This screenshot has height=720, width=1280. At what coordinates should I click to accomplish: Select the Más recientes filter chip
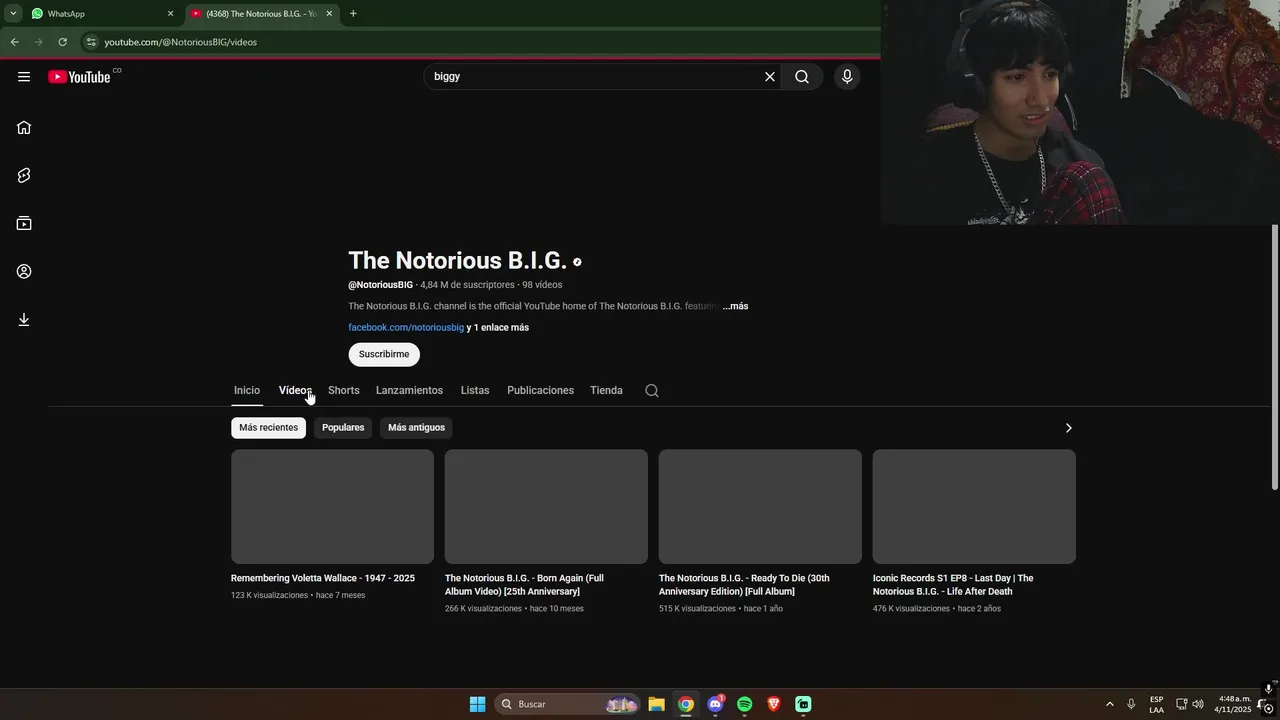click(x=268, y=428)
